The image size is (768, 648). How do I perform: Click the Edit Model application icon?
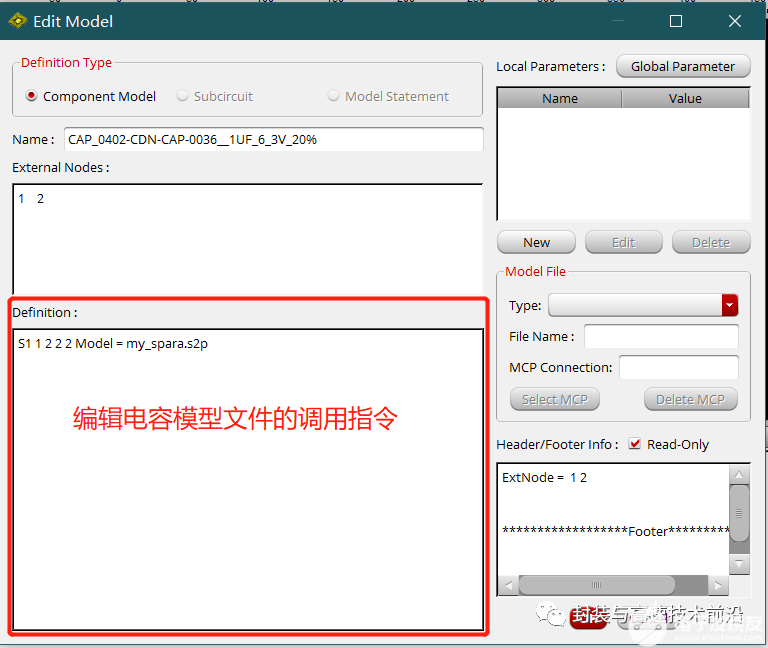(18, 21)
